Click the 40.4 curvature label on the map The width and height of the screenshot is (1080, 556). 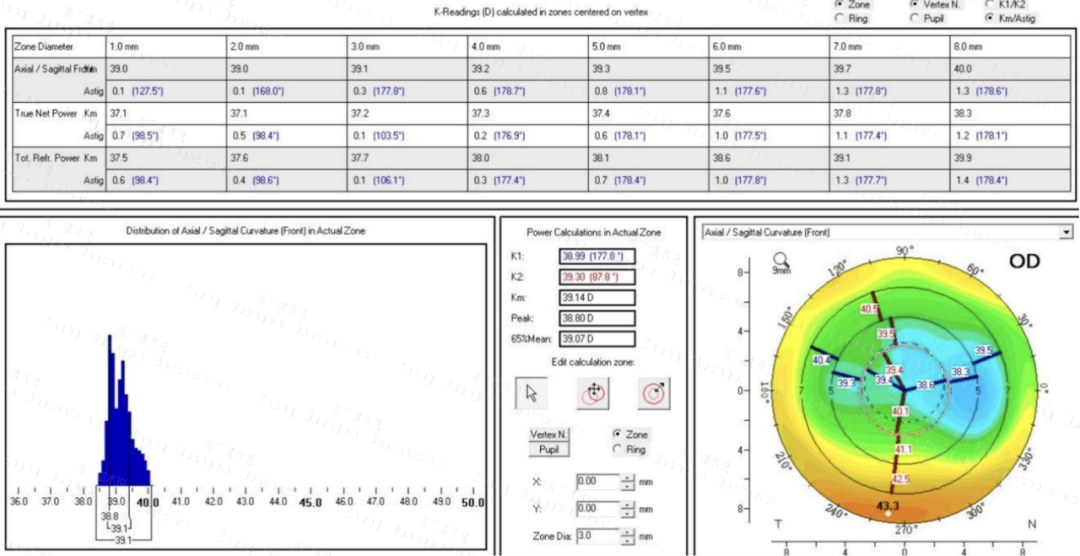(821, 360)
